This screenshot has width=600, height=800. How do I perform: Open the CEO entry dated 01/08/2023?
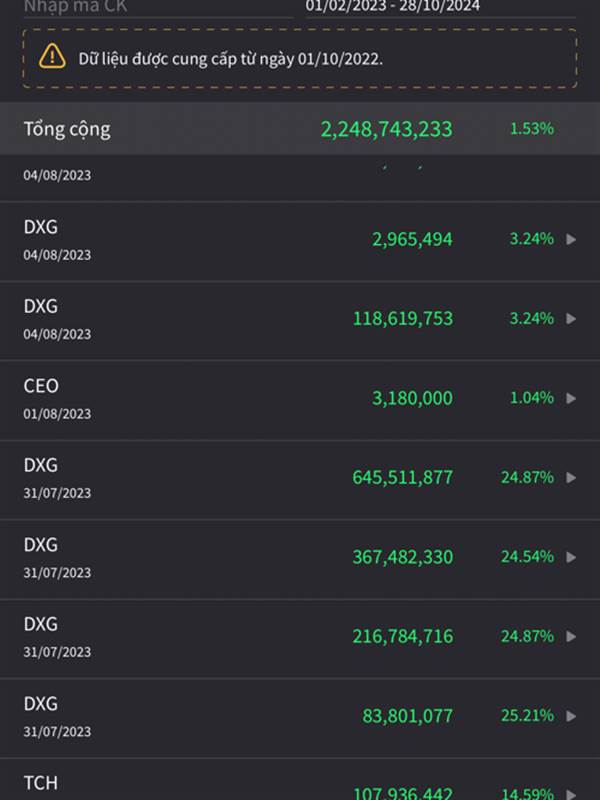pos(300,398)
